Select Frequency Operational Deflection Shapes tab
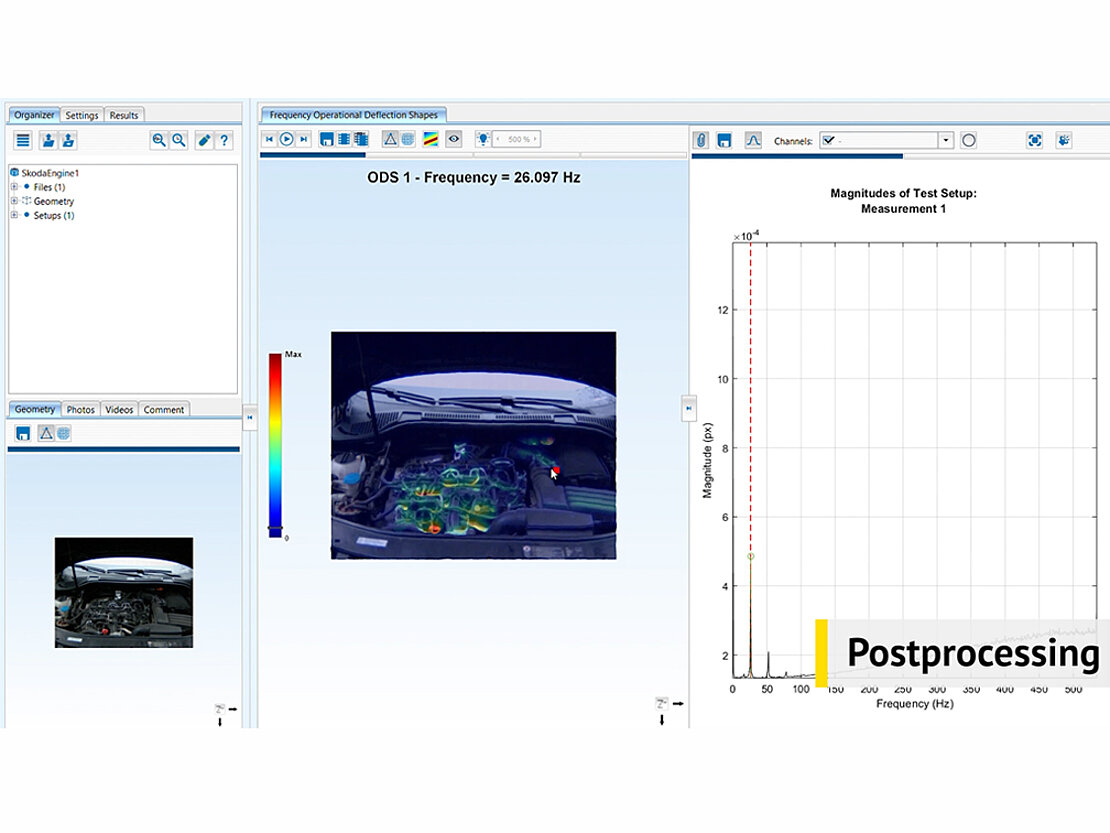The height and width of the screenshot is (833, 1110). pyautogui.click(x=353, y=115)
